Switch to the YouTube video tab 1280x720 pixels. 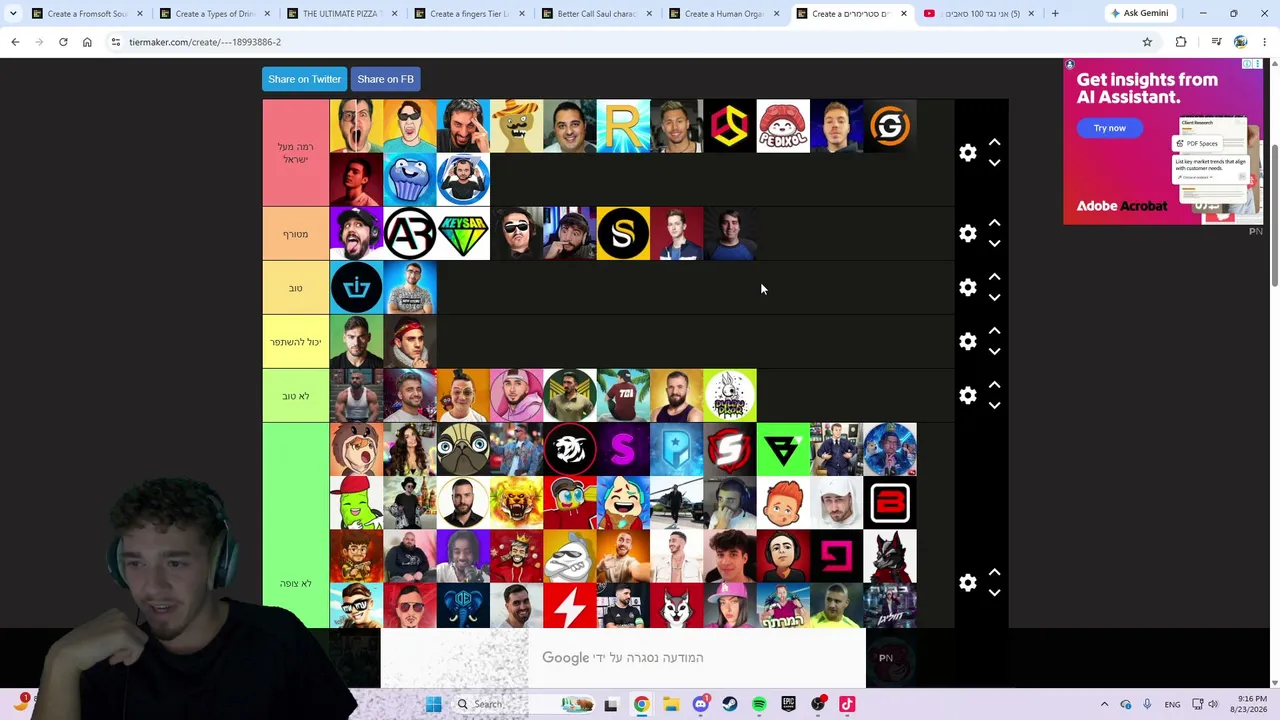click(979, 14)
